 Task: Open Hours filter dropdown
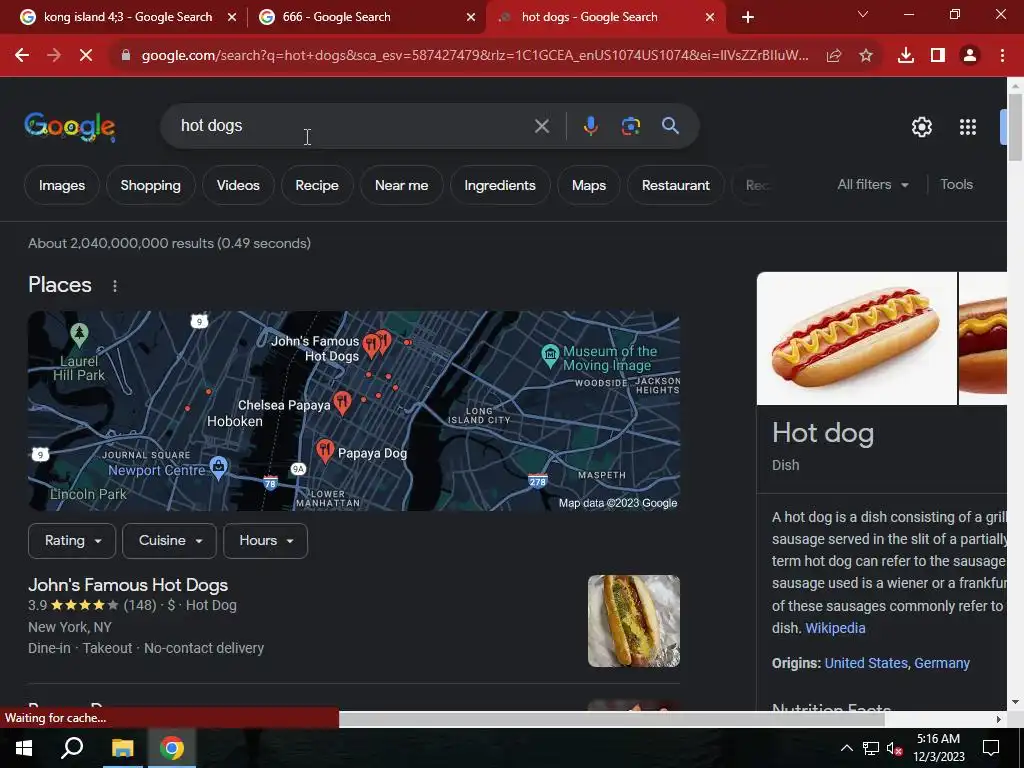point(265,541)
